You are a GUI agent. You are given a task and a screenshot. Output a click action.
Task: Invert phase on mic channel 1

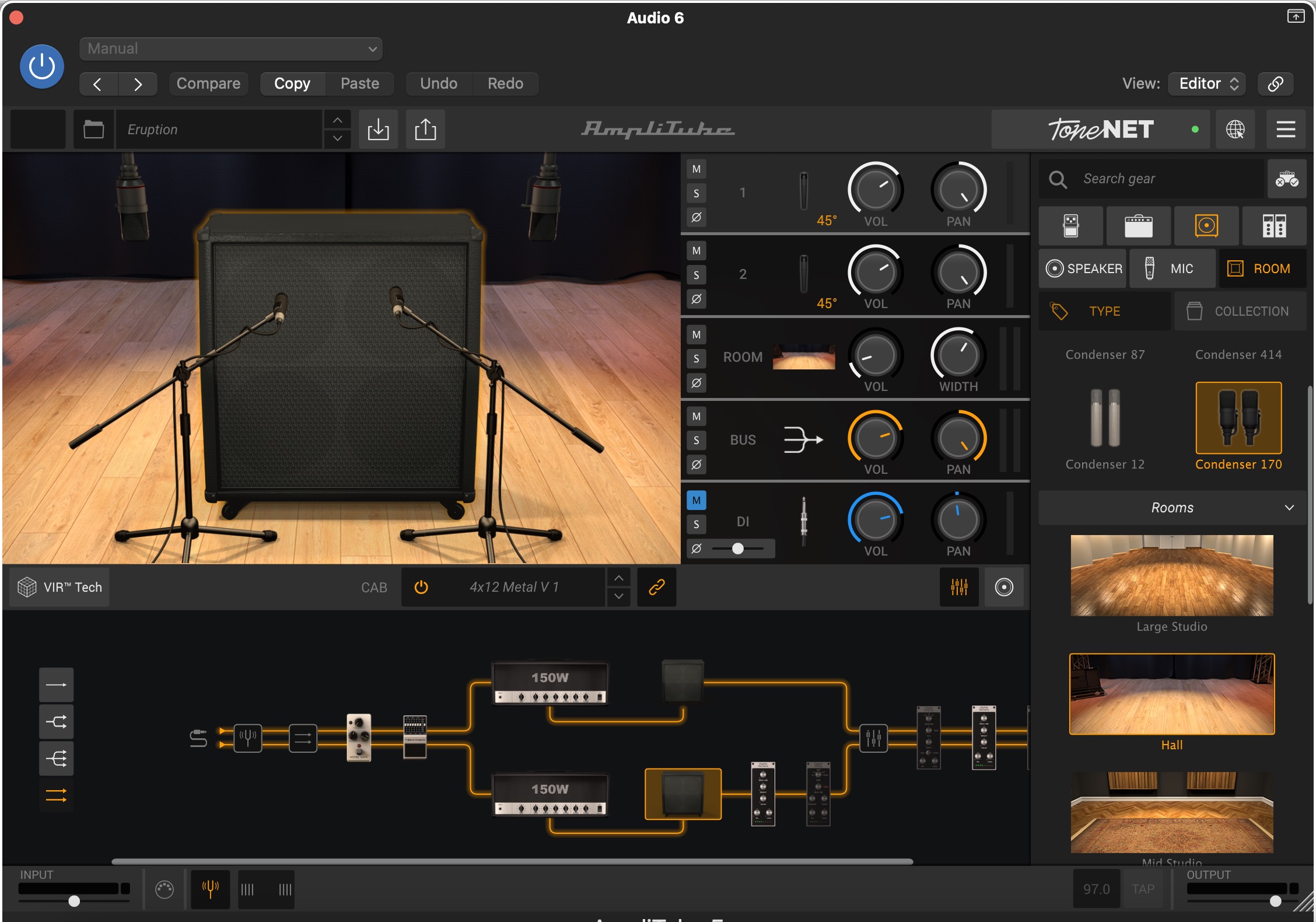(x=696, y=217)
